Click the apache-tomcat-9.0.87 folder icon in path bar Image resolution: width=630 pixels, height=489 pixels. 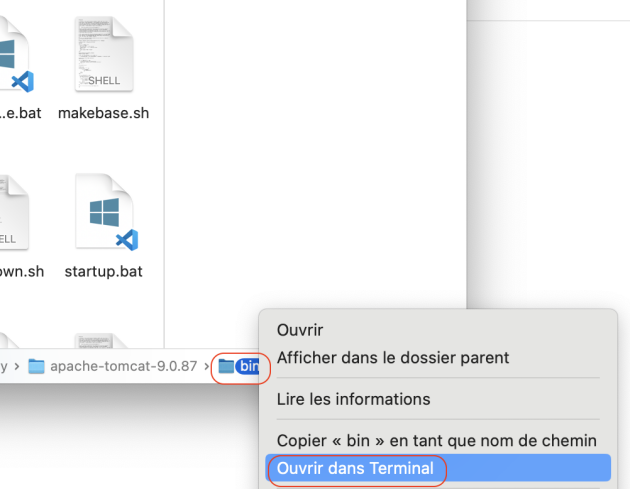tap(37, 367)
